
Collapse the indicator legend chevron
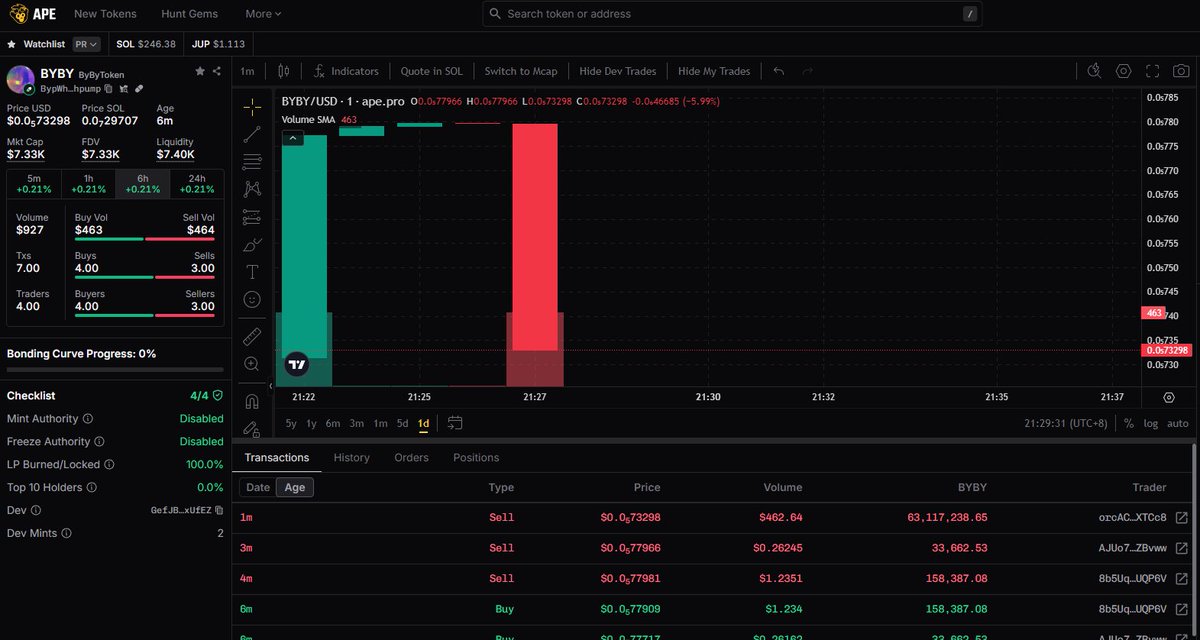292,138
